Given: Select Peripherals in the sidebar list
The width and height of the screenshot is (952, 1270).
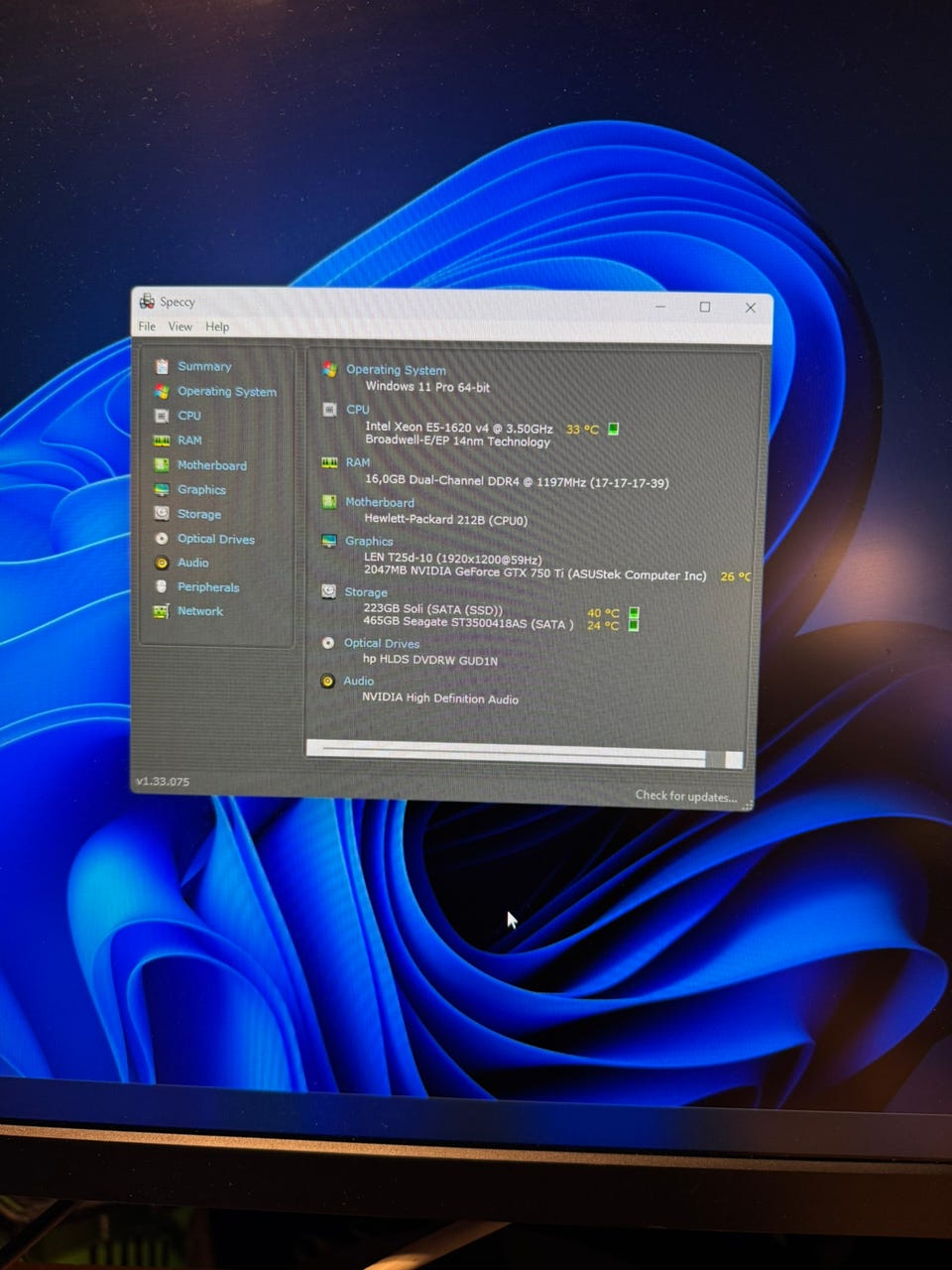Looking at the screenshot, I should 208,587.
